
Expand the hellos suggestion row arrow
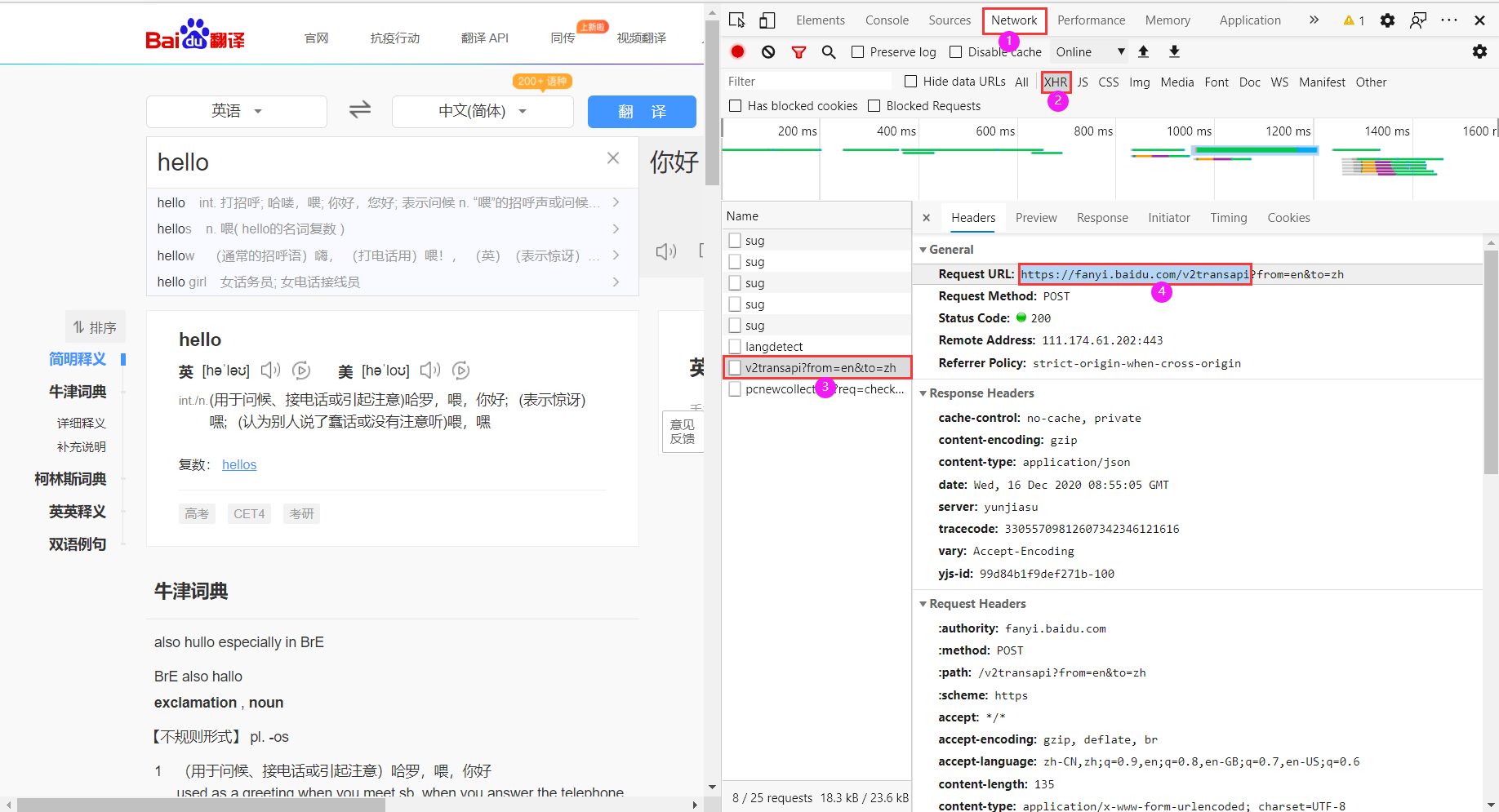(616, 229)
